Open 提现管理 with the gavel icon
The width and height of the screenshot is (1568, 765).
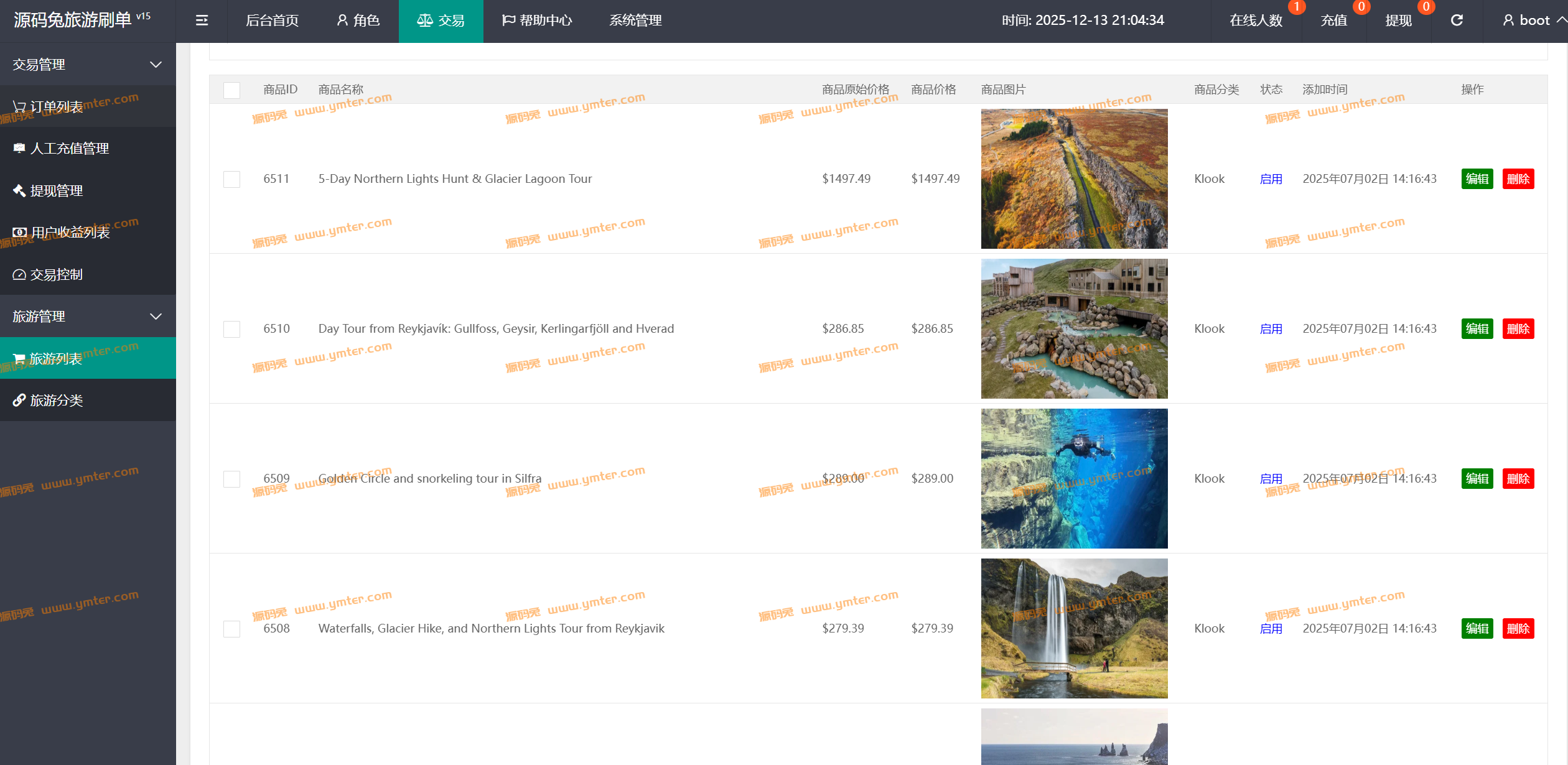point(56,191)
